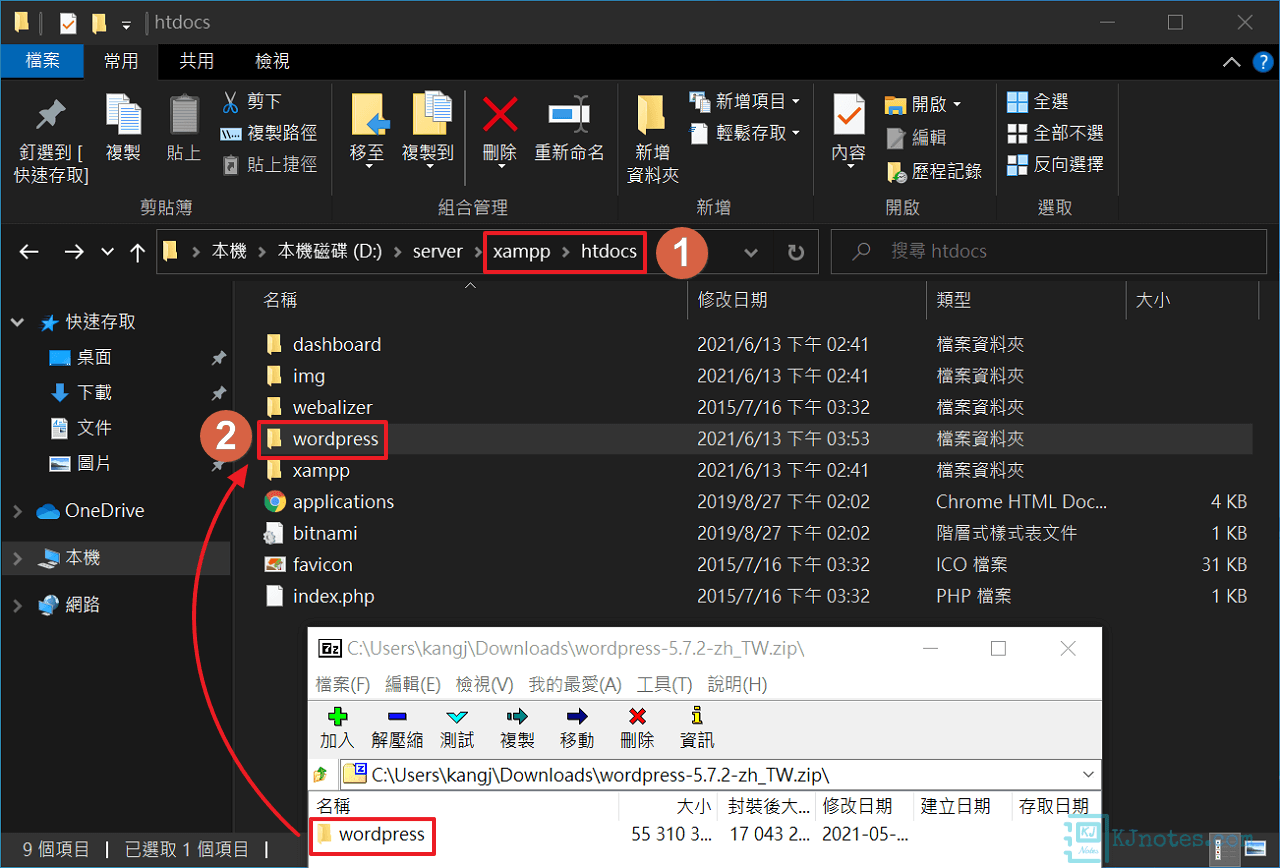The height and width of the screenshot is (868, 1280).
Task: Open 7-Zip Tools (工具(T)) menu
Action: [665, 684]
